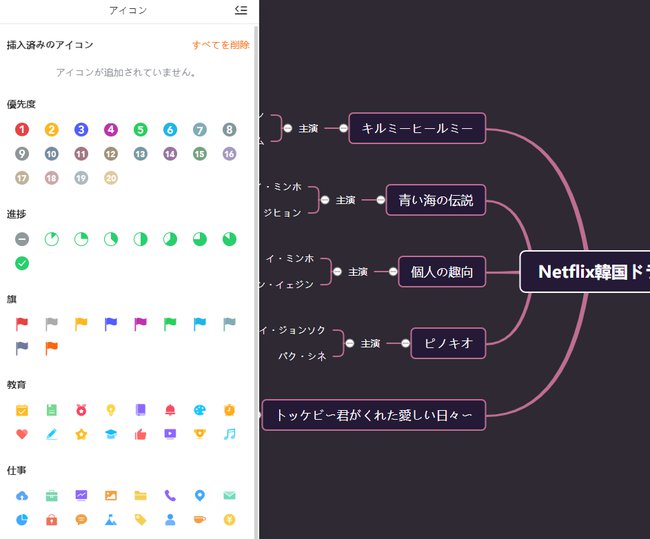The width and height of the screenshot is (650, 539).
Task: Collapse the 個人の趣向 node branch
Action: pyautogui.click(x=393, y=272)
